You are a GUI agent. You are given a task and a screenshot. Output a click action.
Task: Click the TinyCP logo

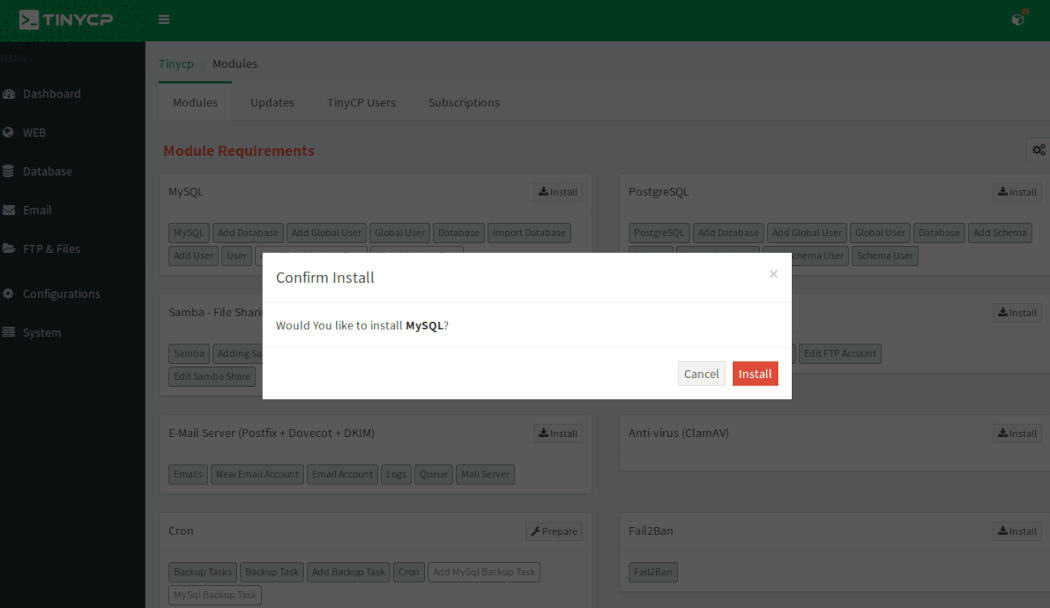[x=66, y=20]
